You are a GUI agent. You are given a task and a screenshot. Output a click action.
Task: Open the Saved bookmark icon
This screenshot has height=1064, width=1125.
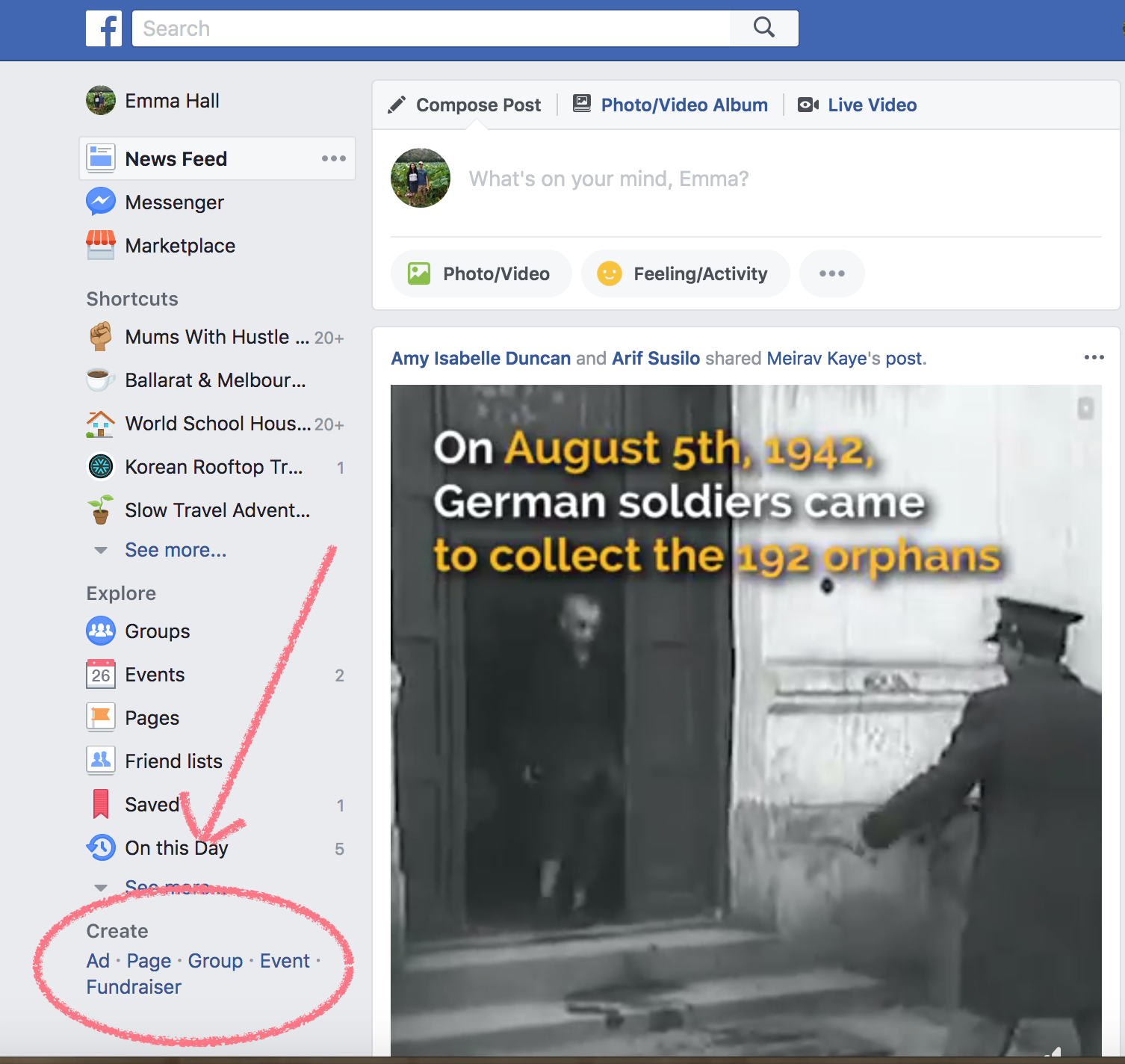(101, 804)
